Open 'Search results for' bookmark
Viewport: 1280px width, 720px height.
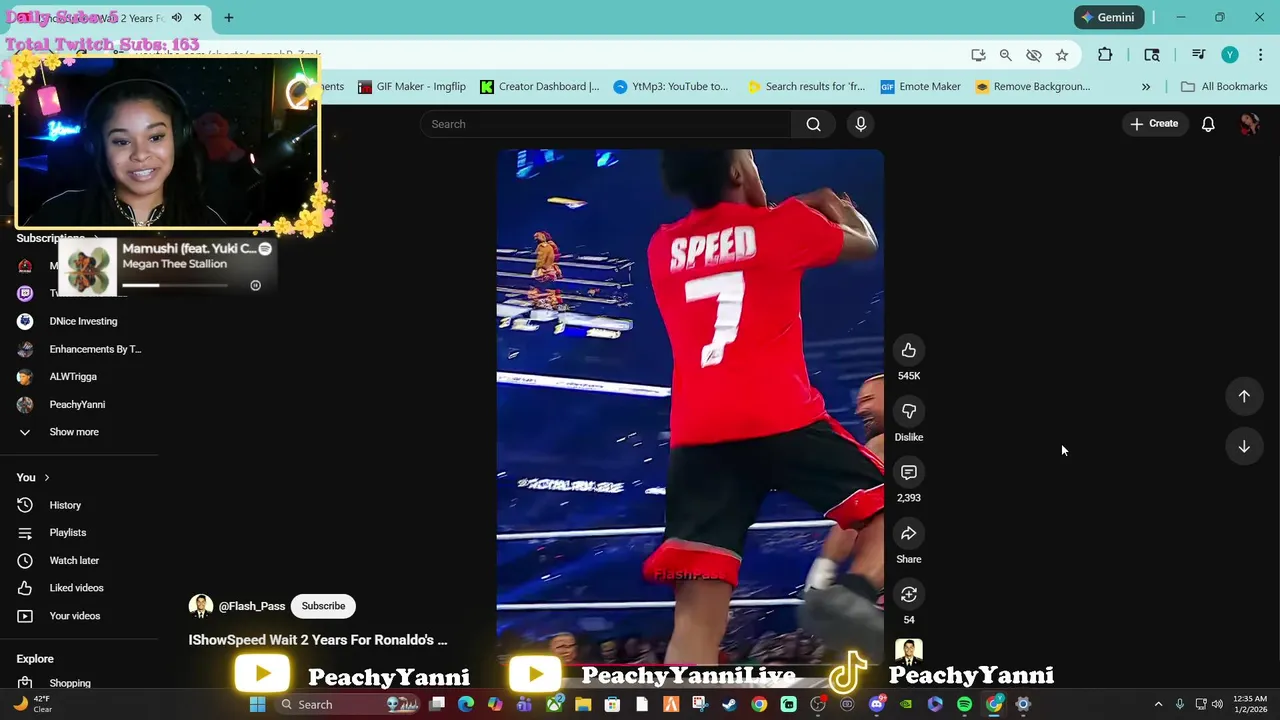click(x=806, y=87)
